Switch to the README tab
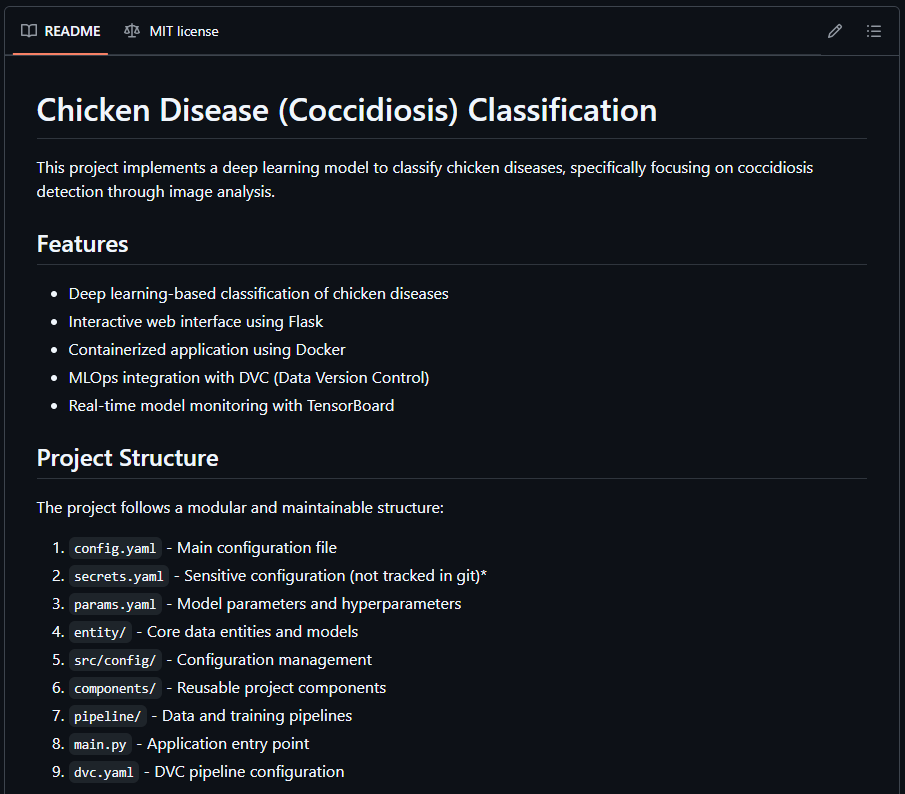 (x=61, y=31)
